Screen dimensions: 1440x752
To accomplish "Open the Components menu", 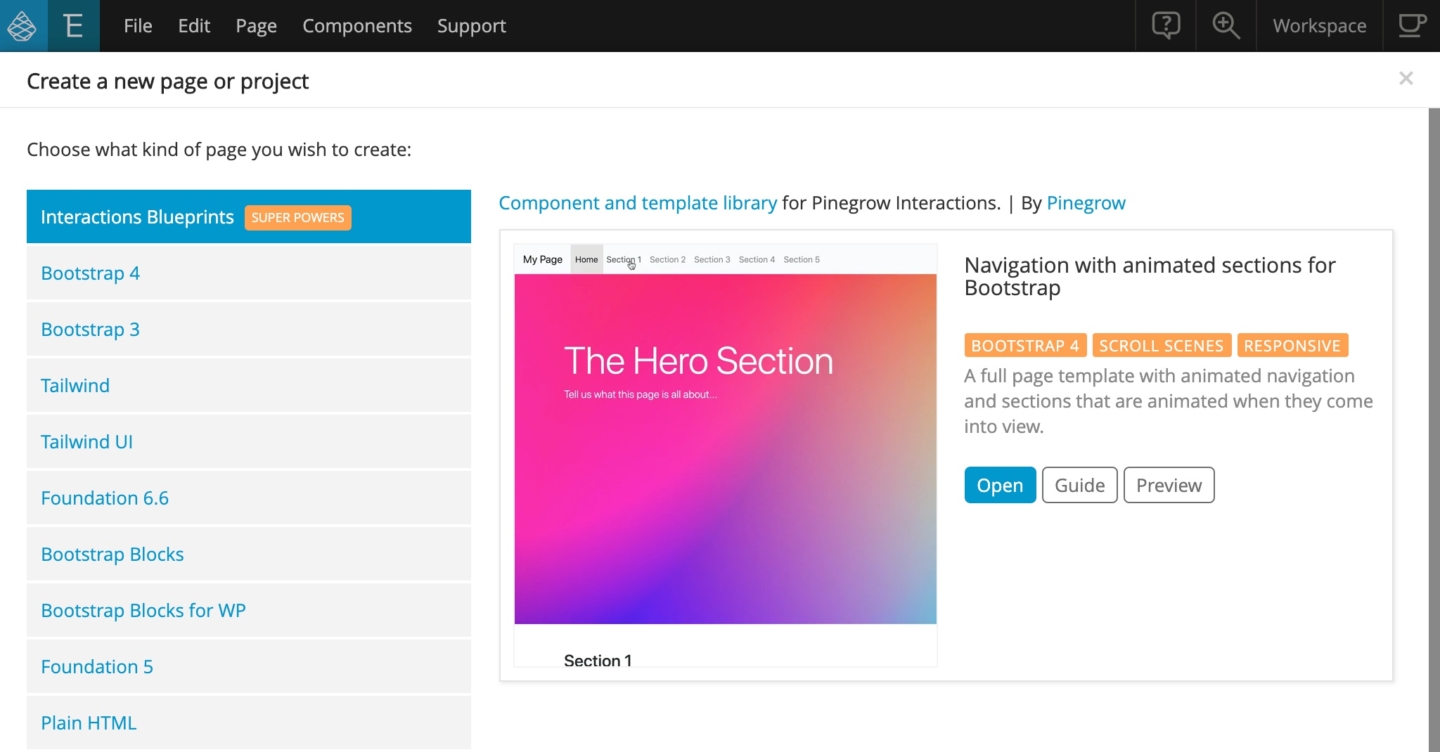I will point(357,25).
